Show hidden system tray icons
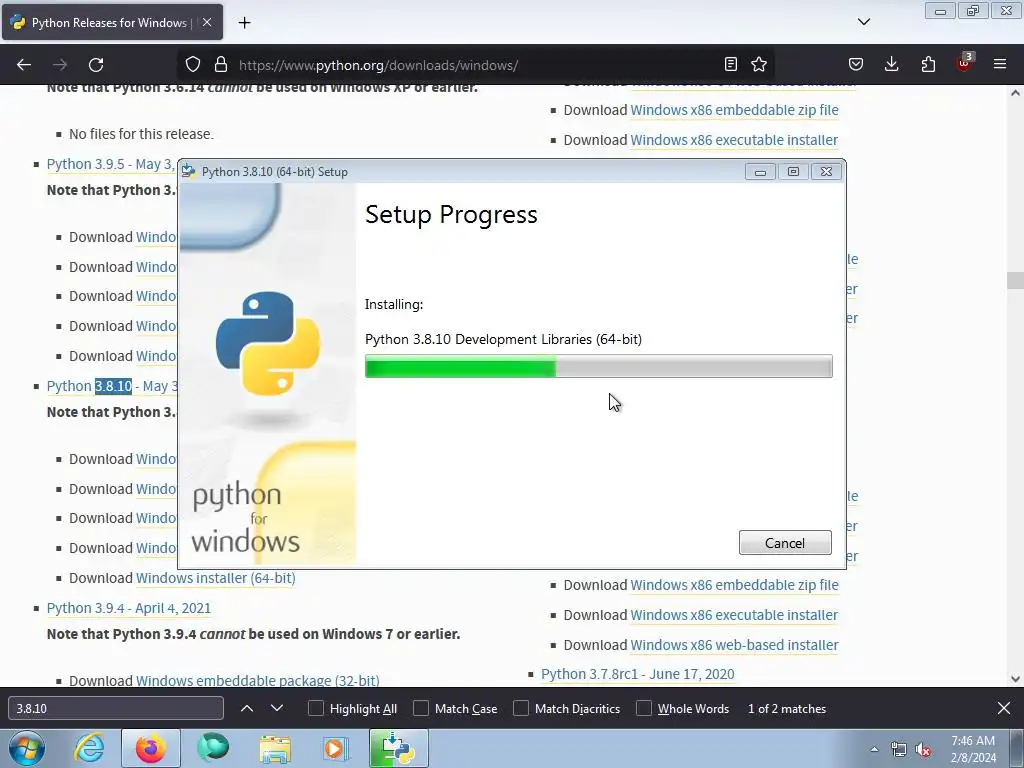The image size is (1024, 768). point(874,749)
